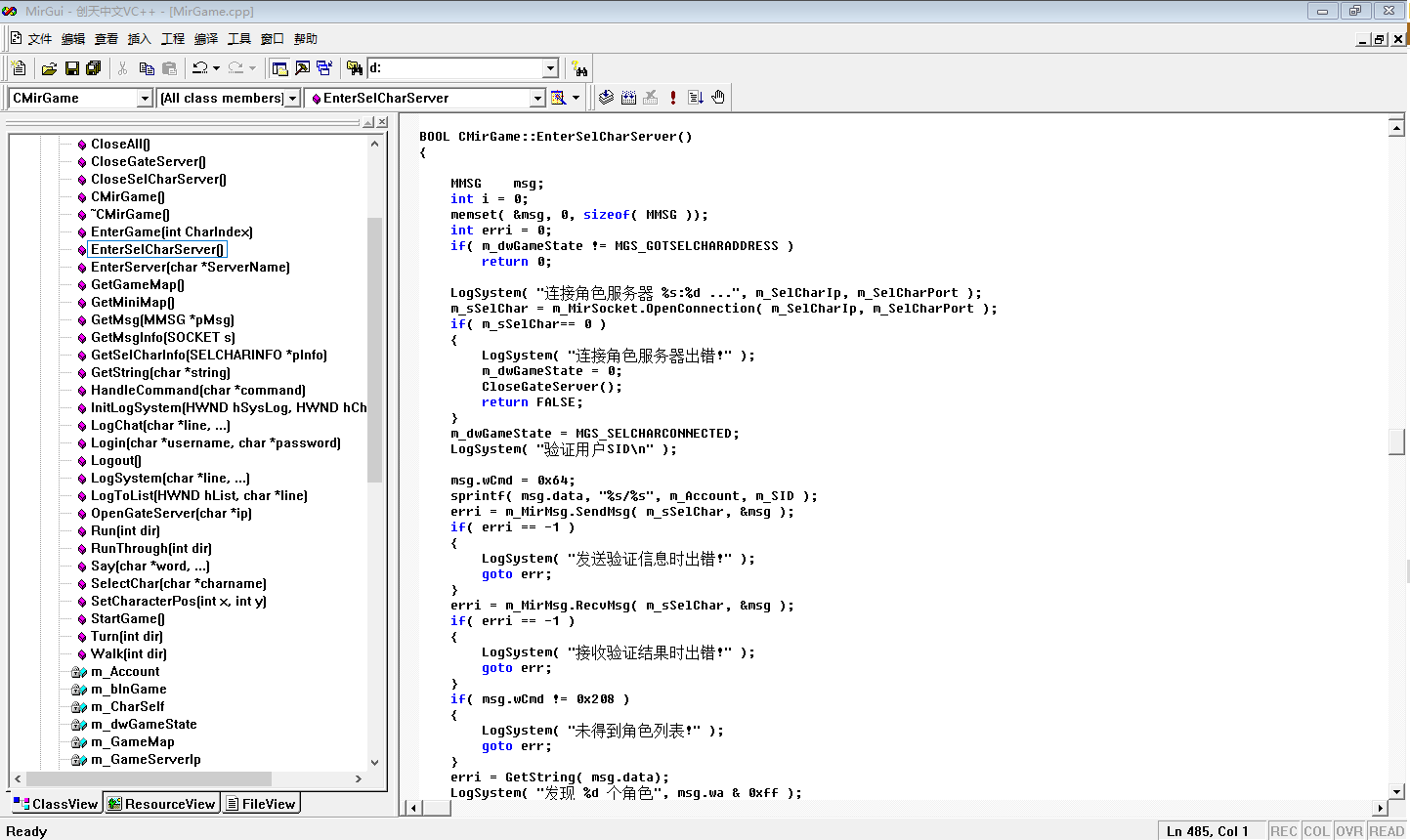Screen dimensions: 1410x840
Task: Open the 工程 (Project) menu
Action: pyautogui.click(x=173, y=39)
